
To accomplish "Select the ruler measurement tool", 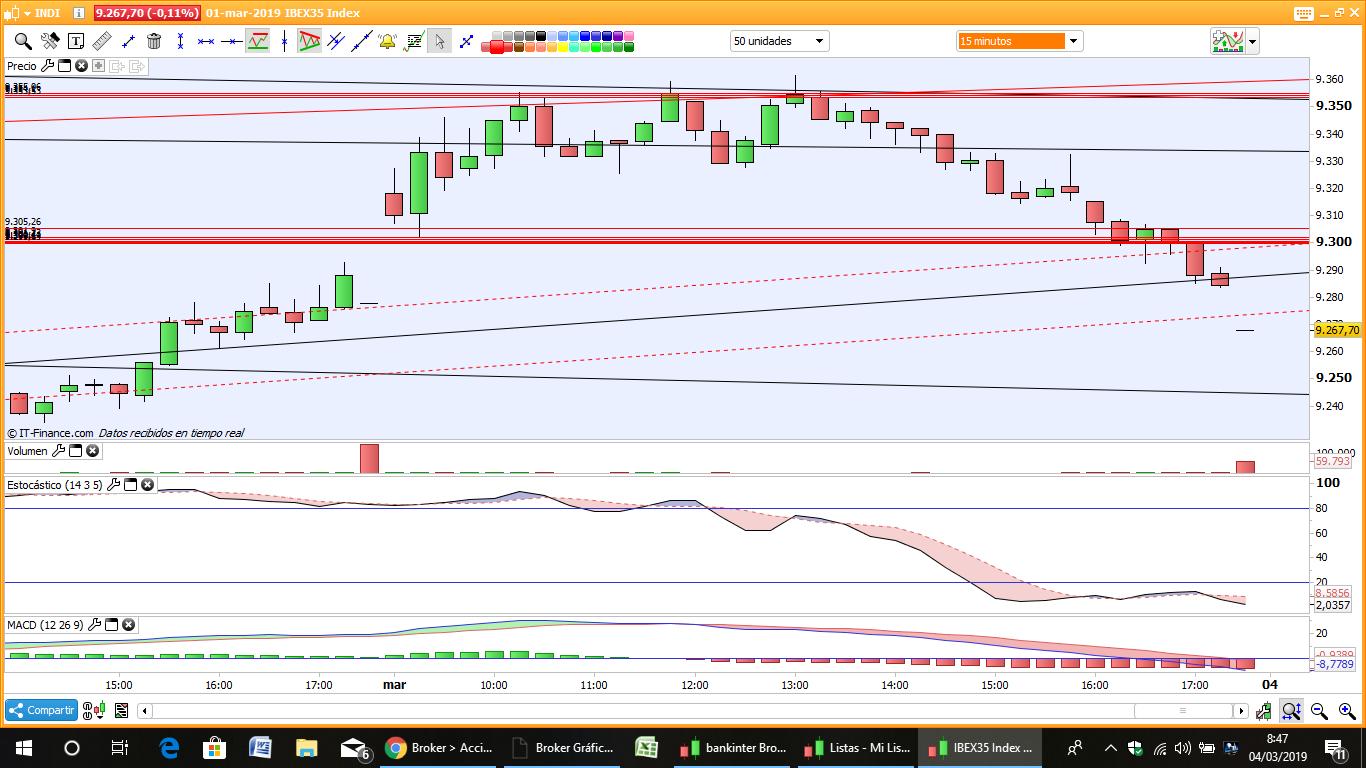I will coord(102,41).
